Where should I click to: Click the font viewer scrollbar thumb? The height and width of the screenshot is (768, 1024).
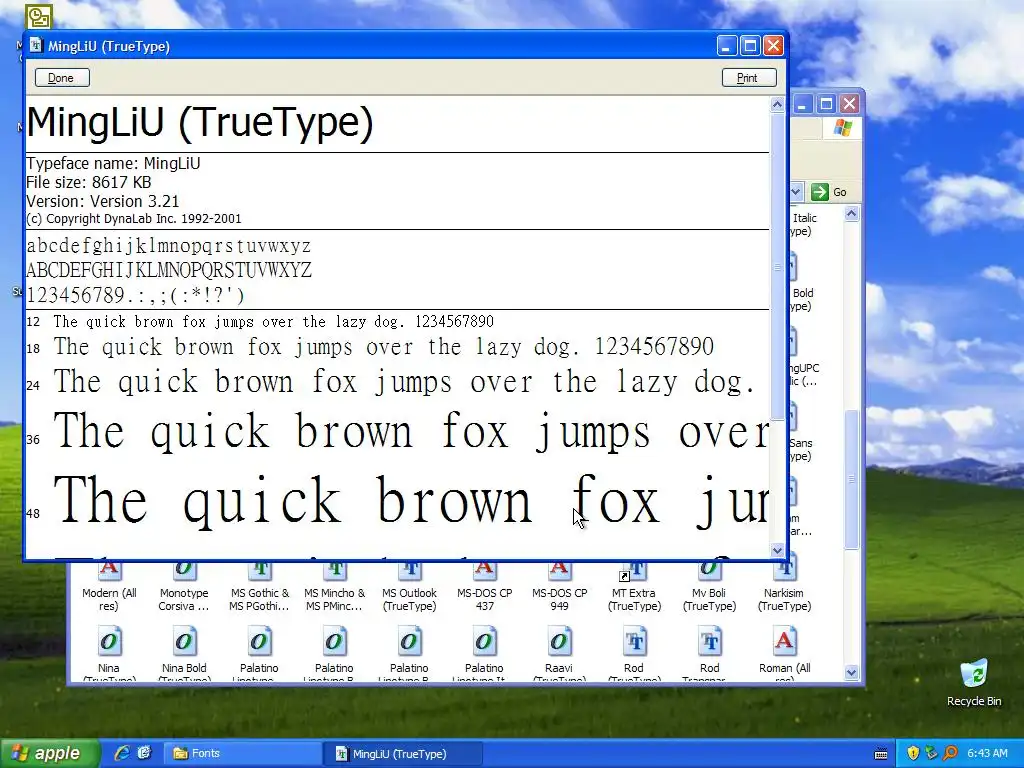coord(777,266)
